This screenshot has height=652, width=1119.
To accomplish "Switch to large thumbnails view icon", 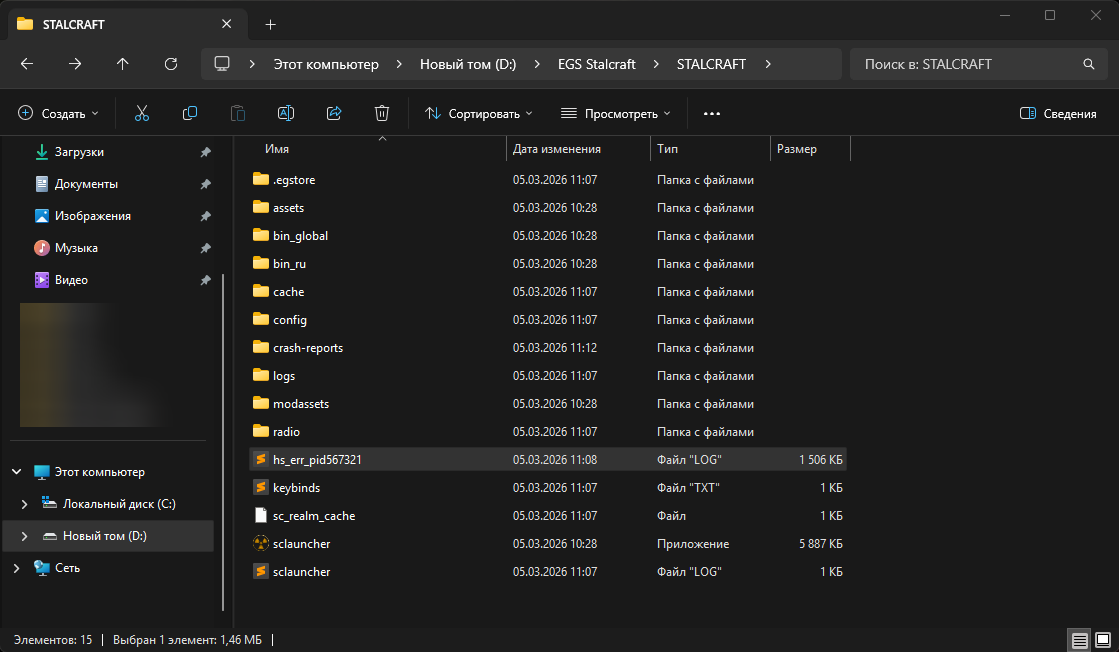I will [1103, 640].
